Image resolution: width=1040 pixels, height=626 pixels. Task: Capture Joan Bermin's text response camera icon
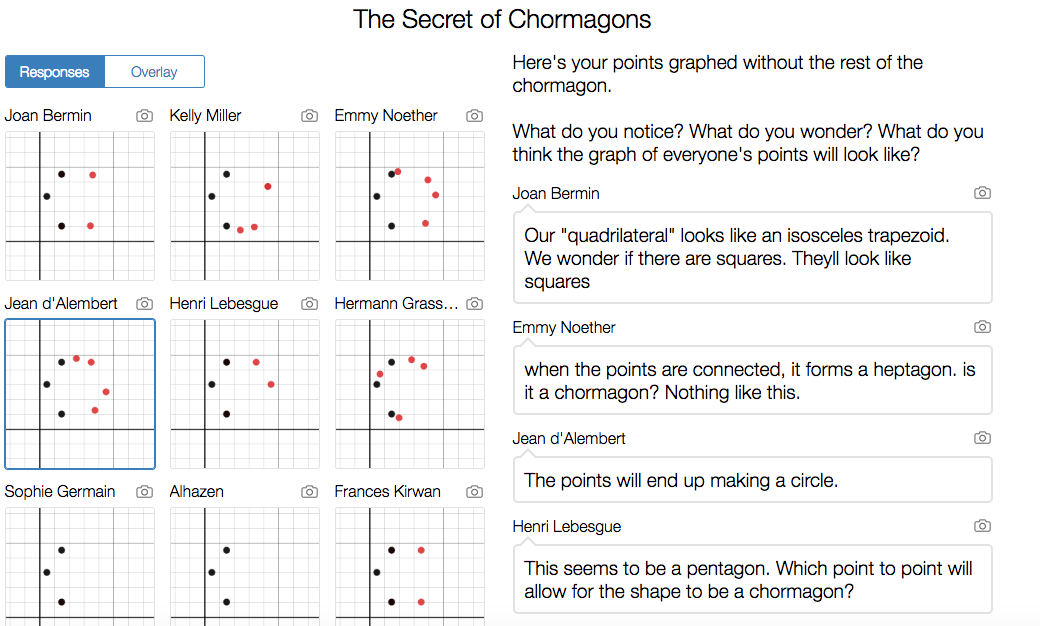[x=982, y=193]
